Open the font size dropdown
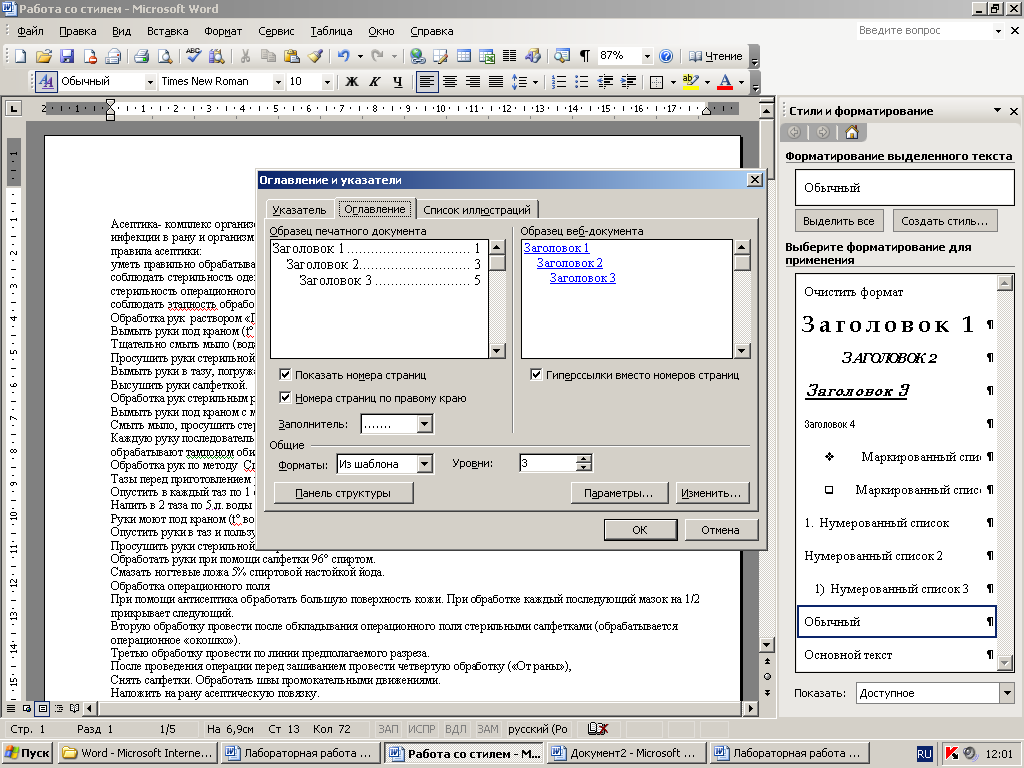This screenshot has width=1024, height=768. coord(327,82)
